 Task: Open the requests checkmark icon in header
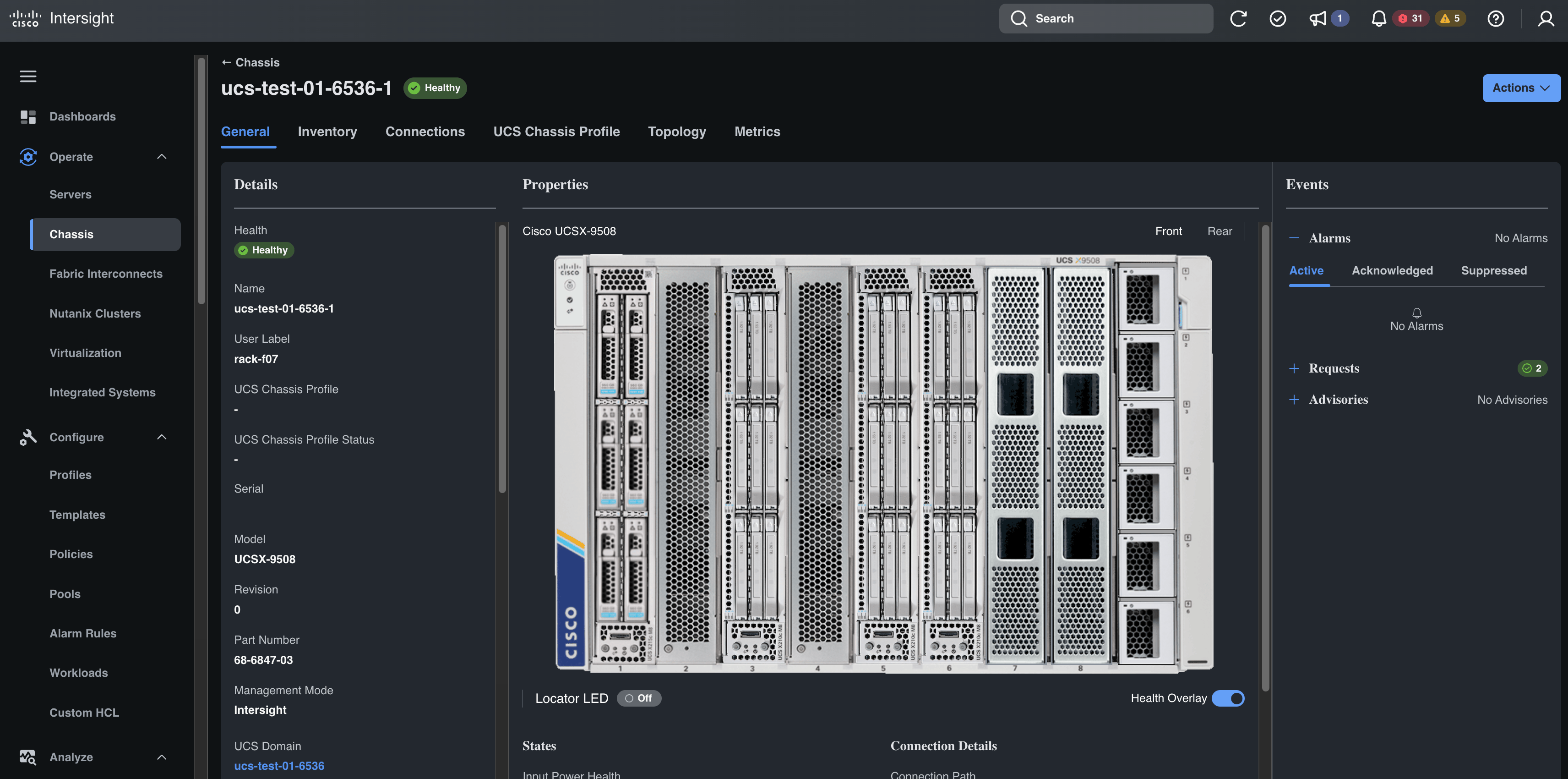(1278, 18)
